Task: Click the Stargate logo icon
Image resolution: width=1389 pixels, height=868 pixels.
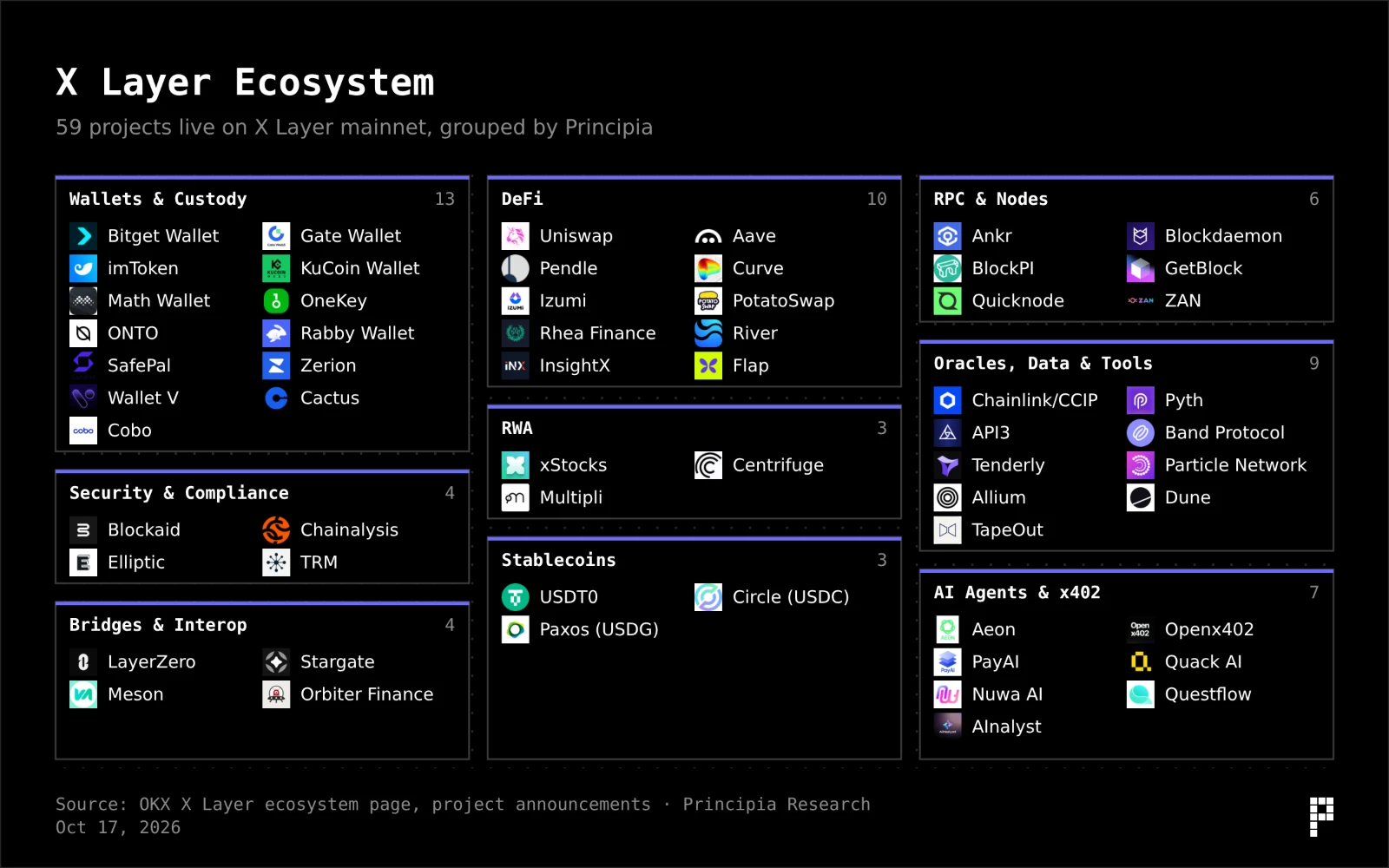Action: (x=276, y=661)
